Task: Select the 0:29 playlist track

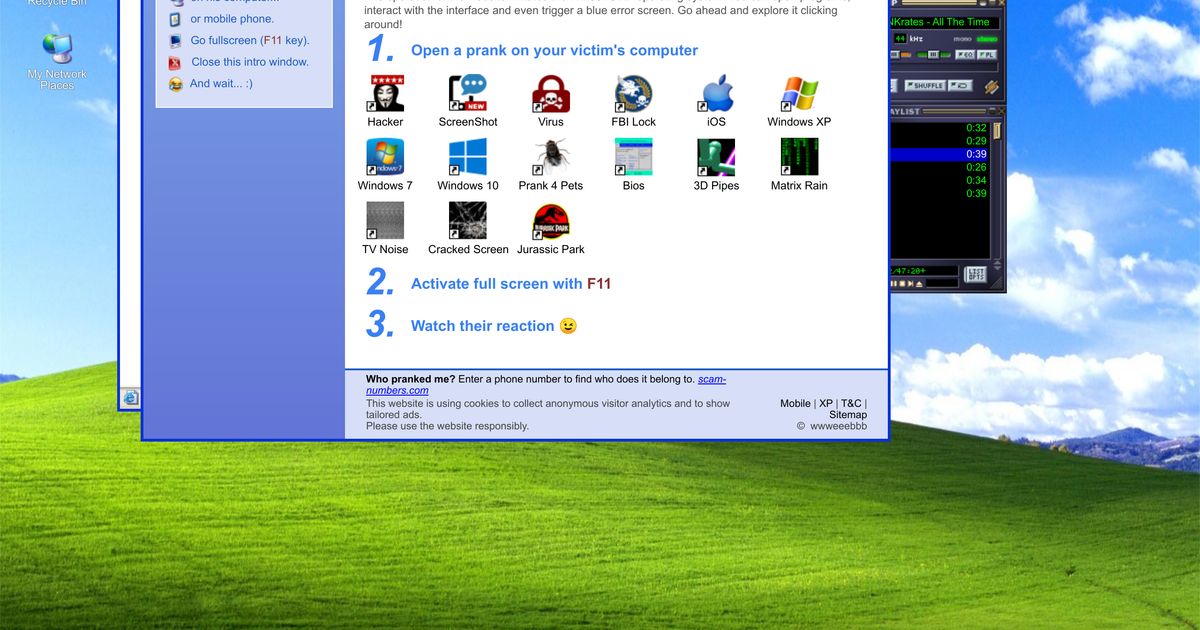Action: coord(939,141)
